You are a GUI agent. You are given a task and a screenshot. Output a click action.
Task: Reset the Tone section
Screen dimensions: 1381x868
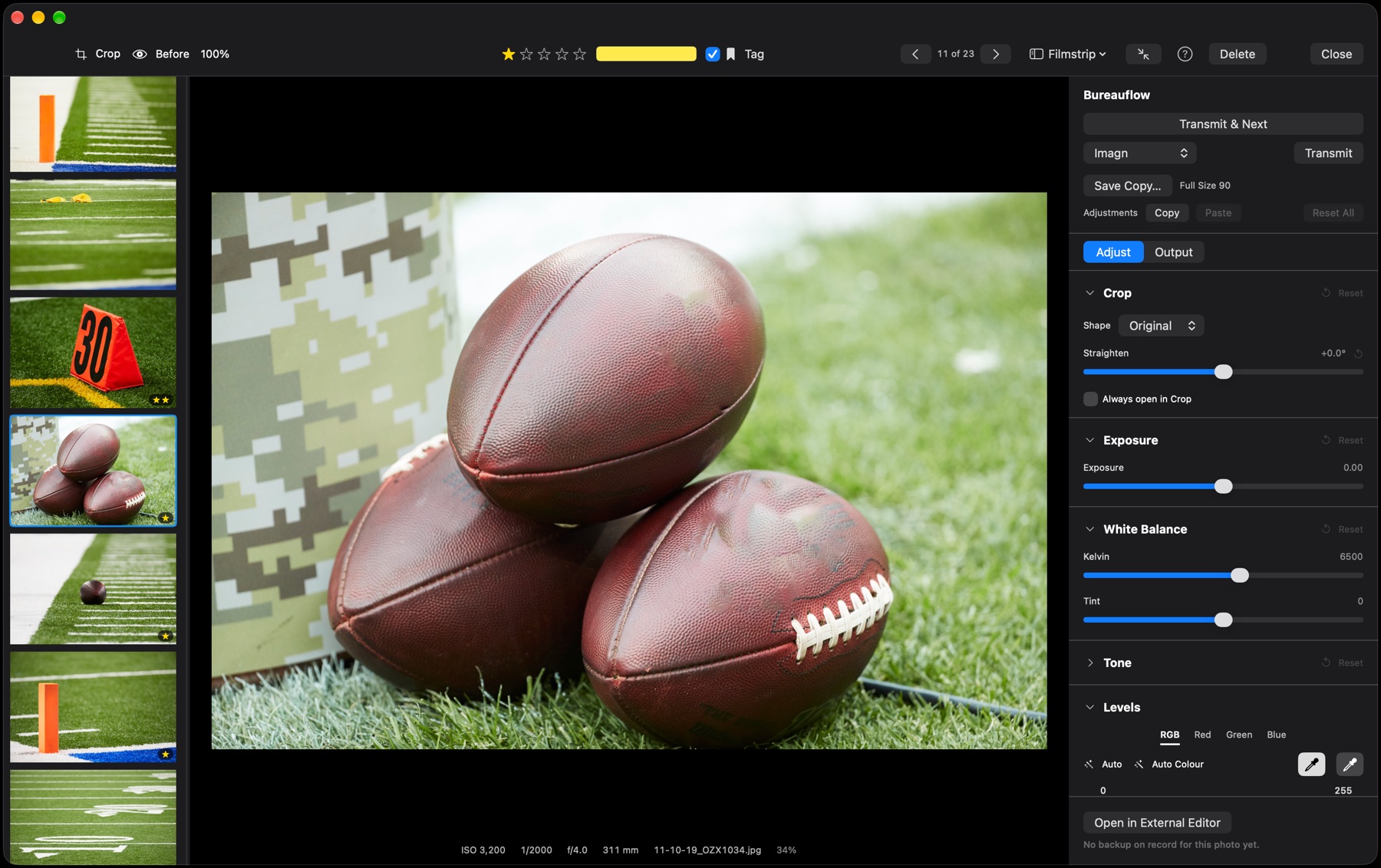pos(1343,663)
